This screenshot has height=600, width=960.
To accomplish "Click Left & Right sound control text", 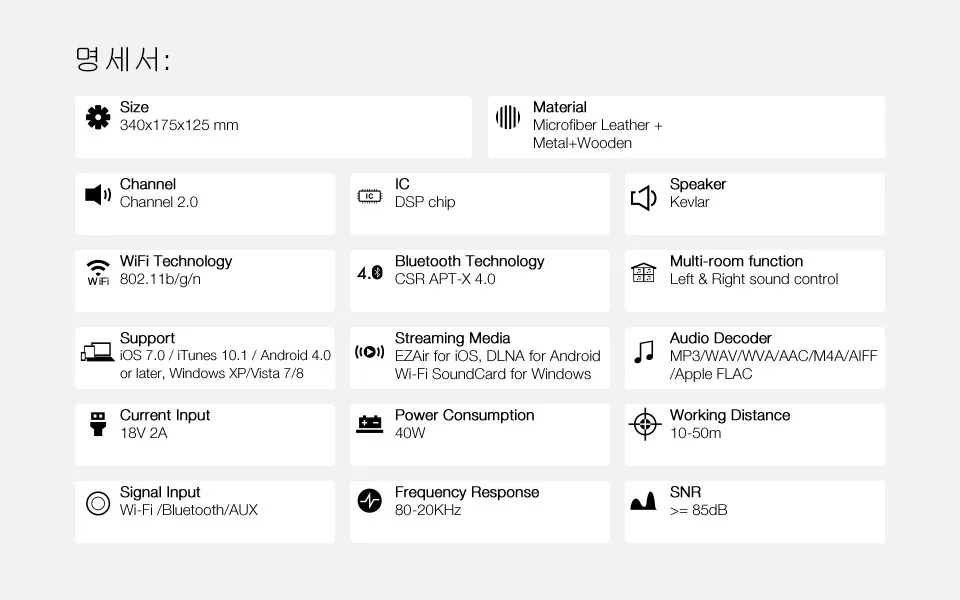I will pyautogui.click(x=754, y=279).
